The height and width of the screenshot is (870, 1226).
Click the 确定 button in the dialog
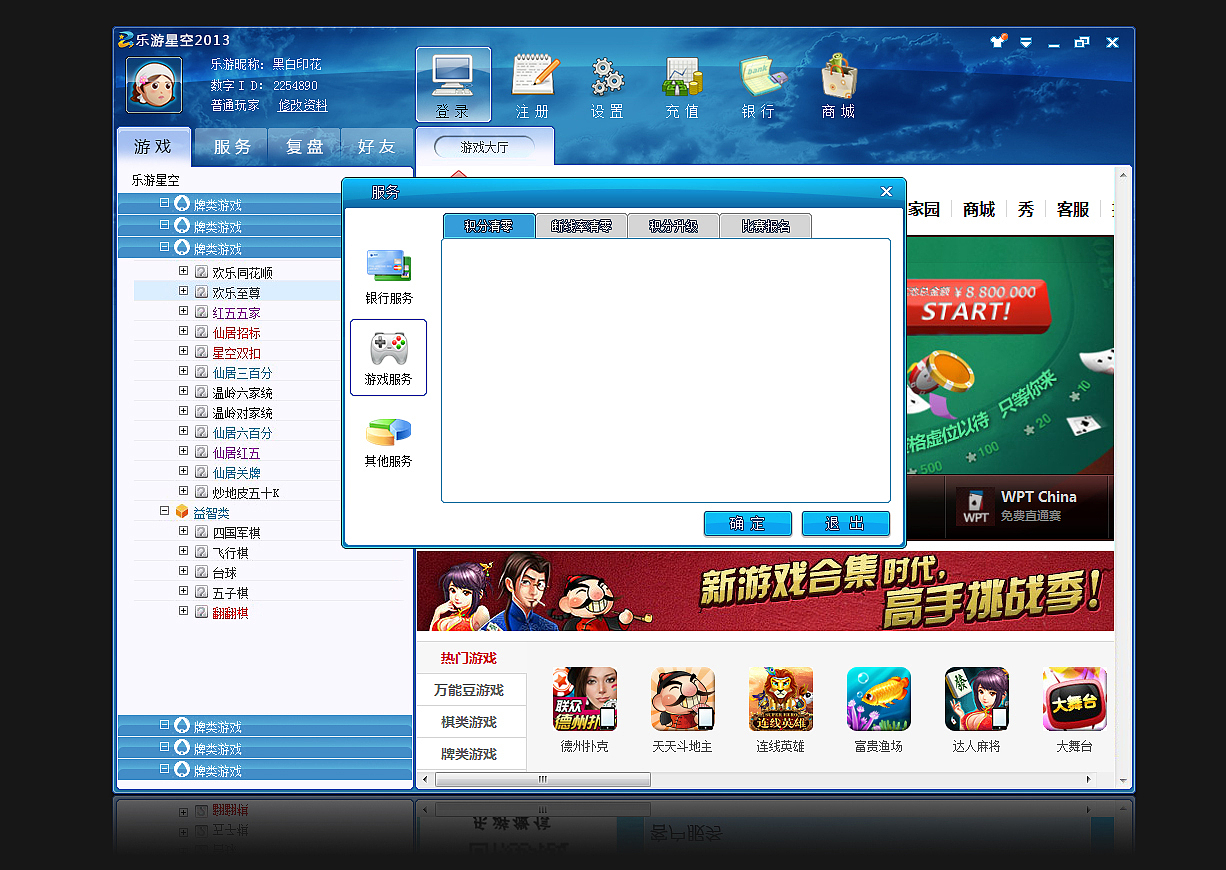pos(747,523)
